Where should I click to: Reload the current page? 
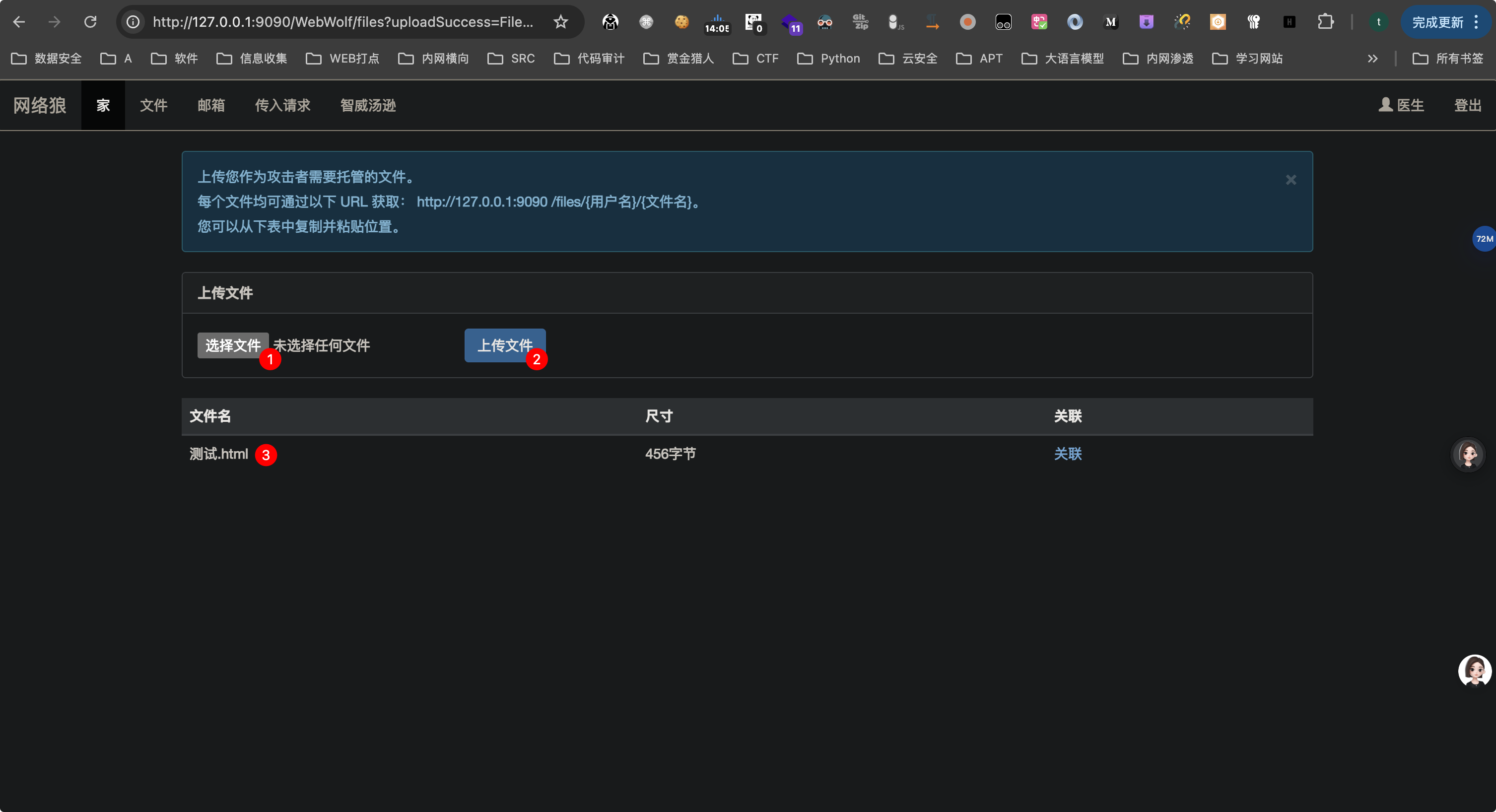[x=90, y=22]
